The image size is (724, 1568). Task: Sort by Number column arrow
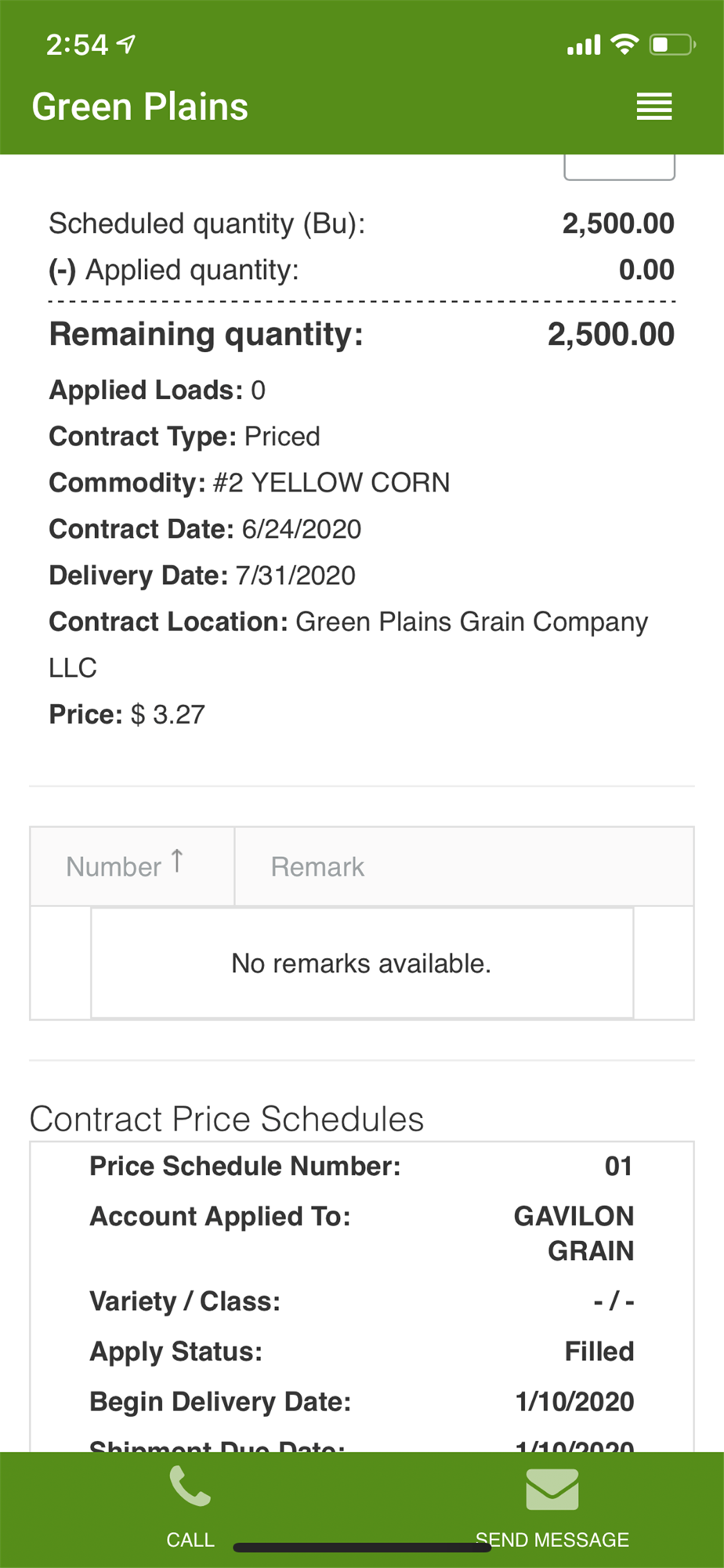click(x=178, y=861)
